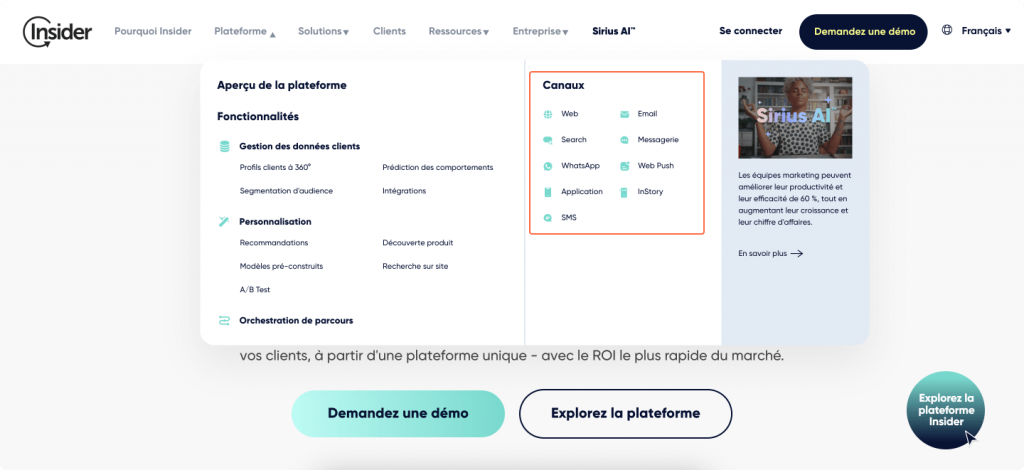Click the Web channel label
1024x470 pixels.
pyautogui.click(x=569, y=114)
